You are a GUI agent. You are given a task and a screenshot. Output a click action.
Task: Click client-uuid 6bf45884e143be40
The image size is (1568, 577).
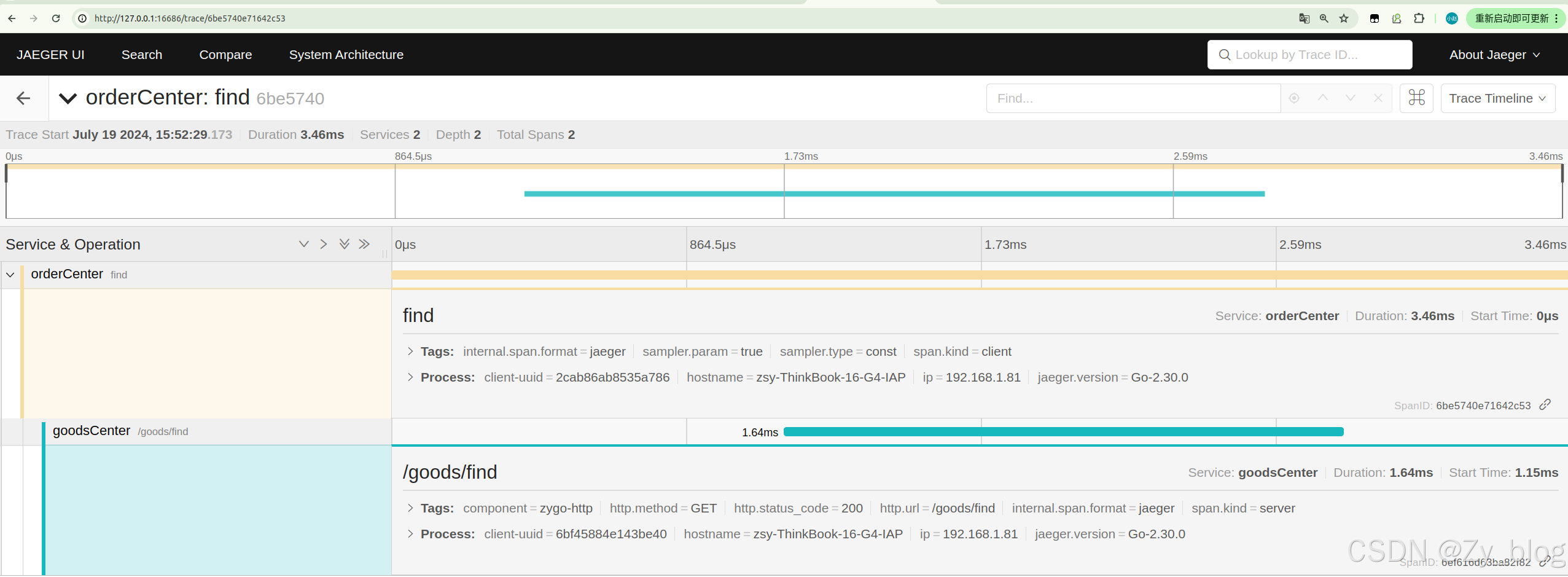coord(575,534)
